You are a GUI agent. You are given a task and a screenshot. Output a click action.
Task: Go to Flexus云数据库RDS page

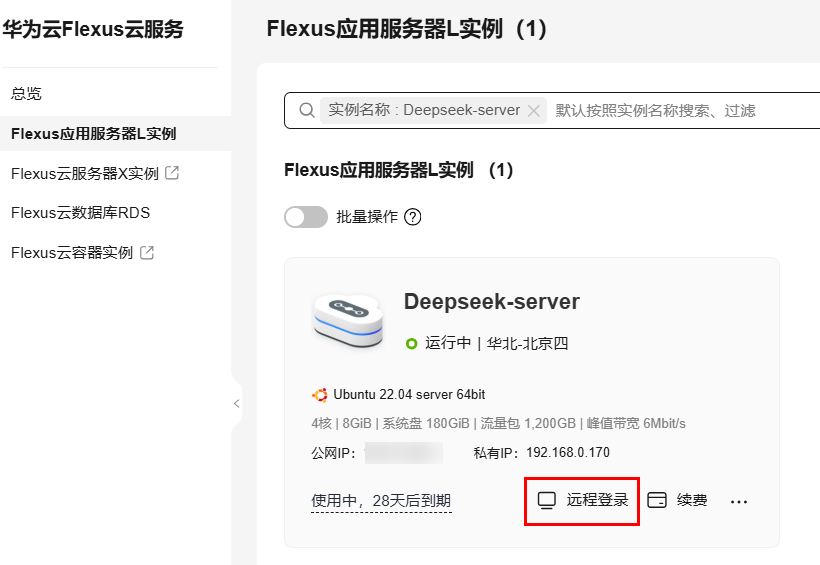(x=80, y=212)
